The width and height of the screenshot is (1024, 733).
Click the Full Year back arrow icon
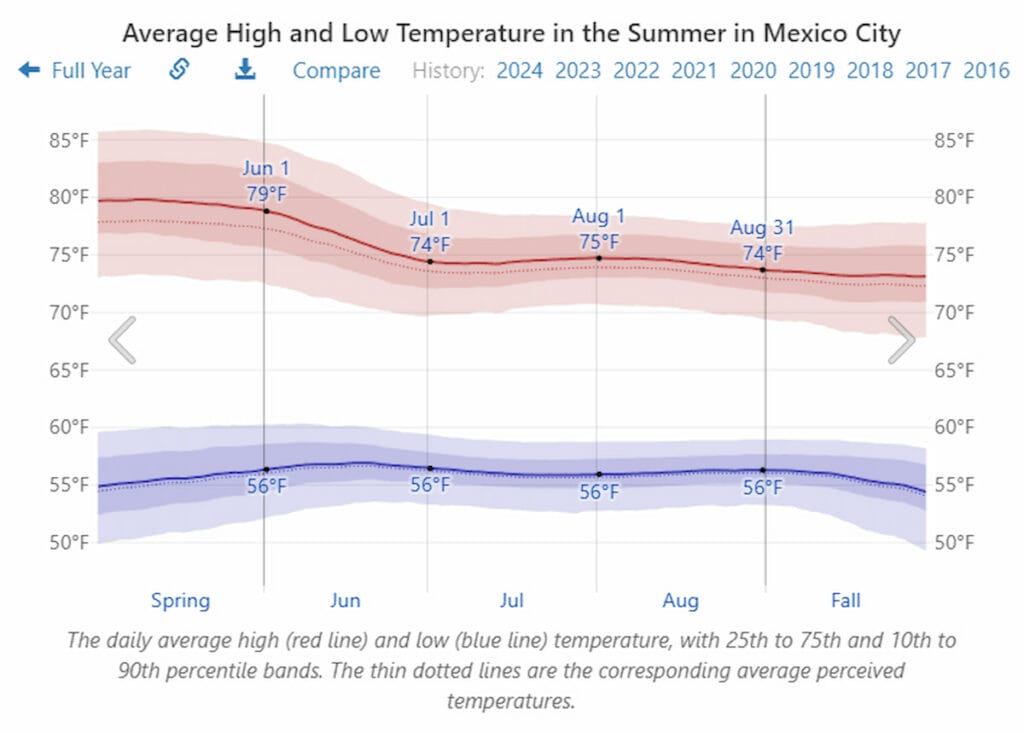[29, 70]
